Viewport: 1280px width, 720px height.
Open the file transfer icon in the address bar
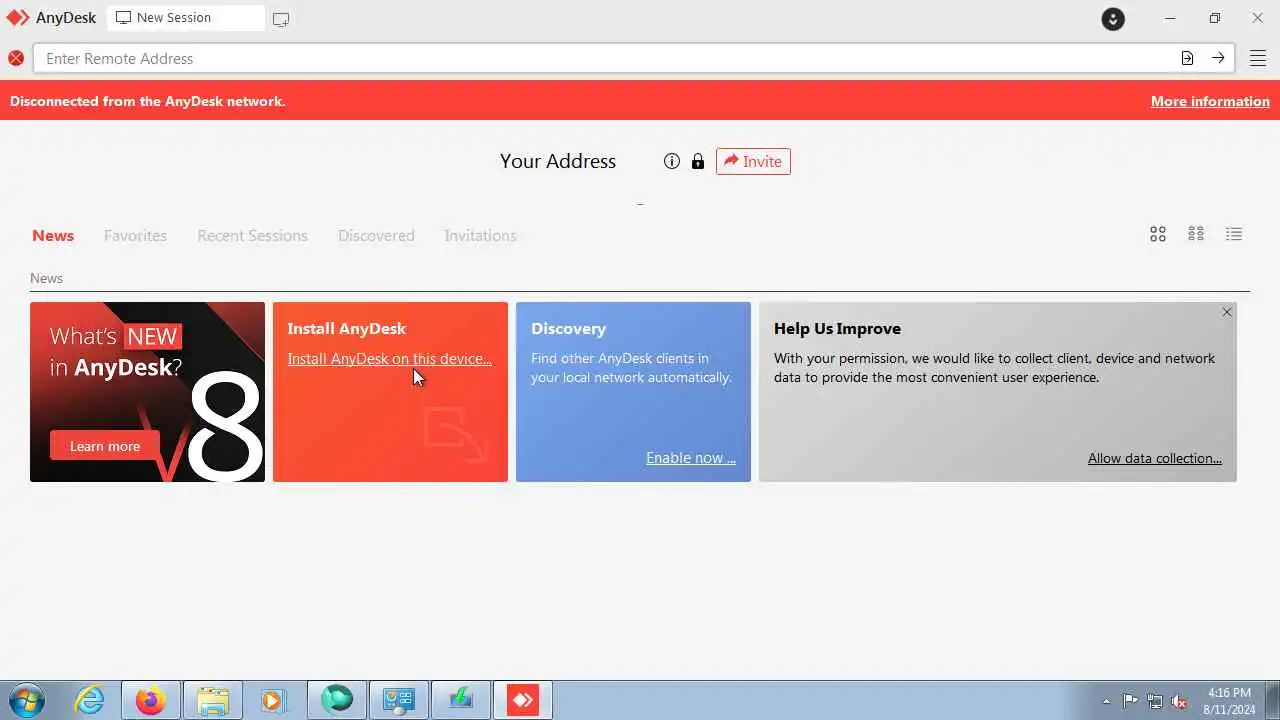pos(1187,58)
